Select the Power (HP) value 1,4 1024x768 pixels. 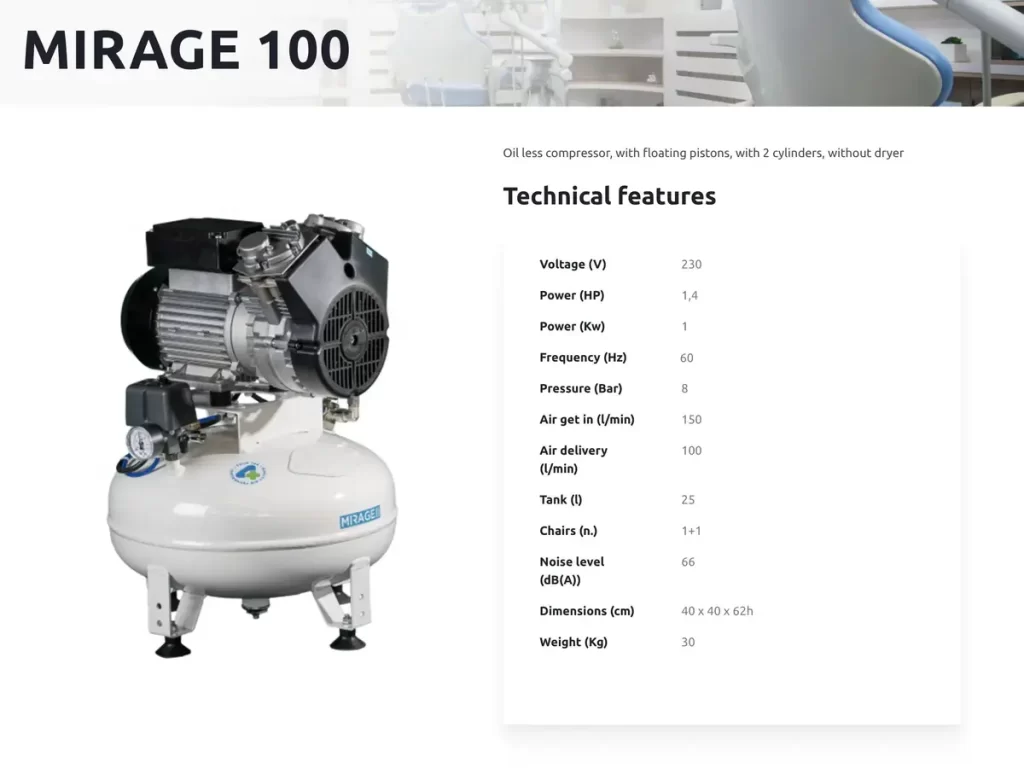coord(690,295)
